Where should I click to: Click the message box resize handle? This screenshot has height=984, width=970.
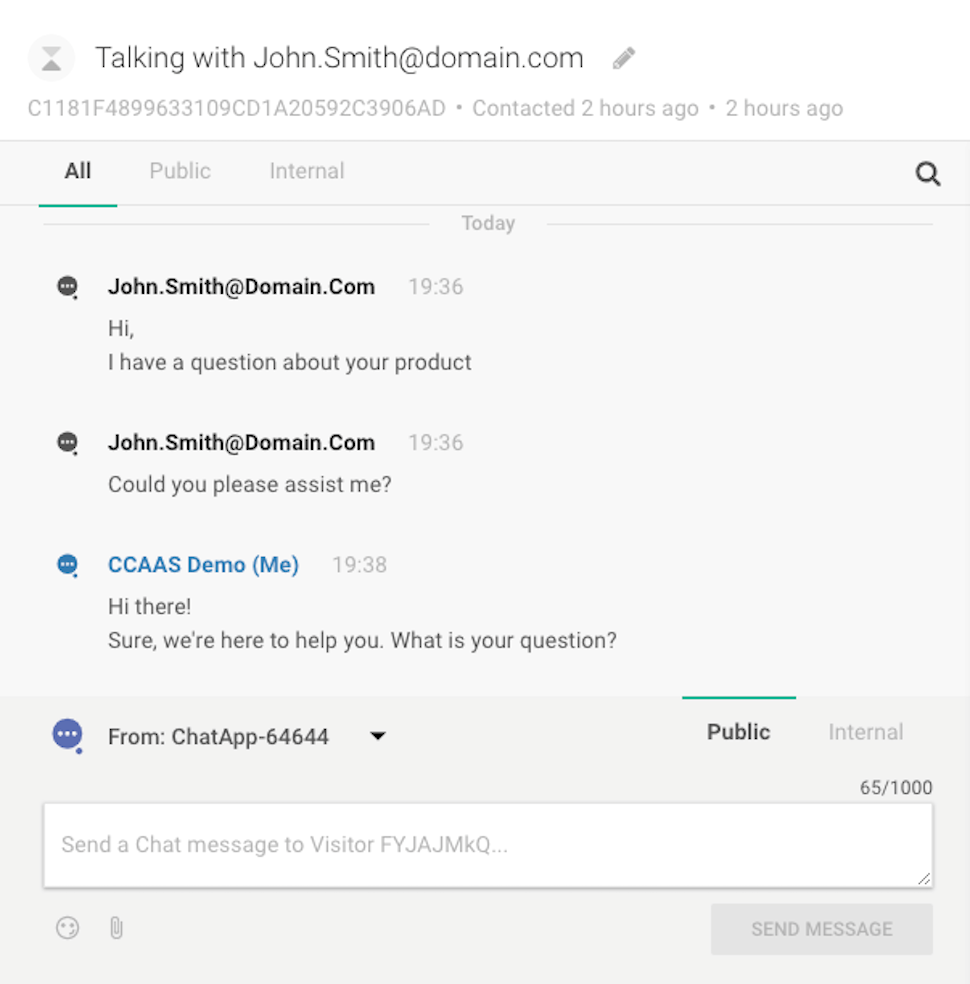pyautogui.click(x=924, y=879)
